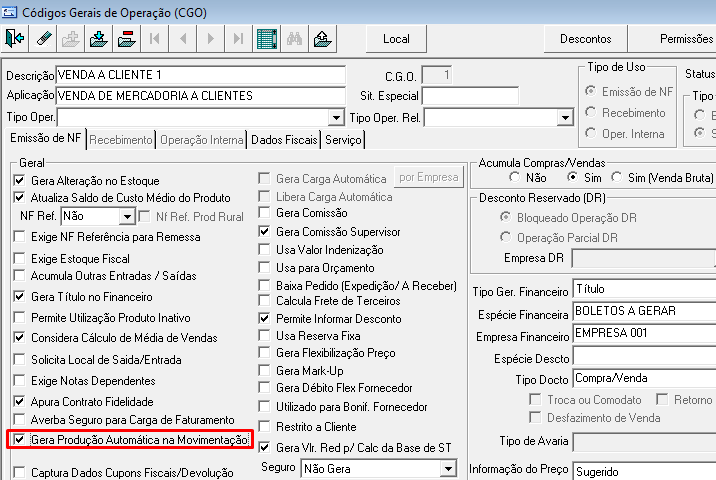Viewport: 716px width, 480px height.
Task: Select Recebimento radio in Tipo de Uso
Action: click(x=591, y=112)
